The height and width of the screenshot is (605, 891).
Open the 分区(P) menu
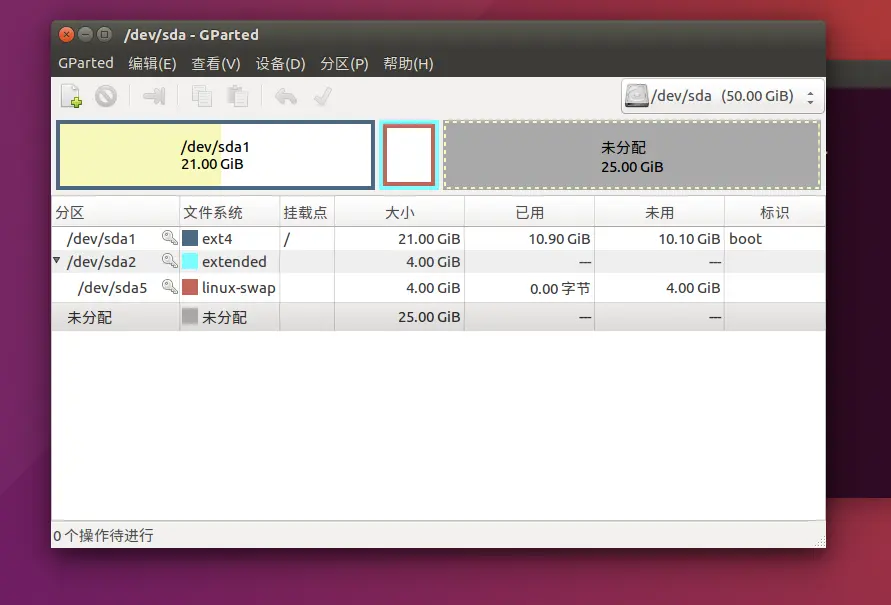pyautogui.click(x=344, y=63)
